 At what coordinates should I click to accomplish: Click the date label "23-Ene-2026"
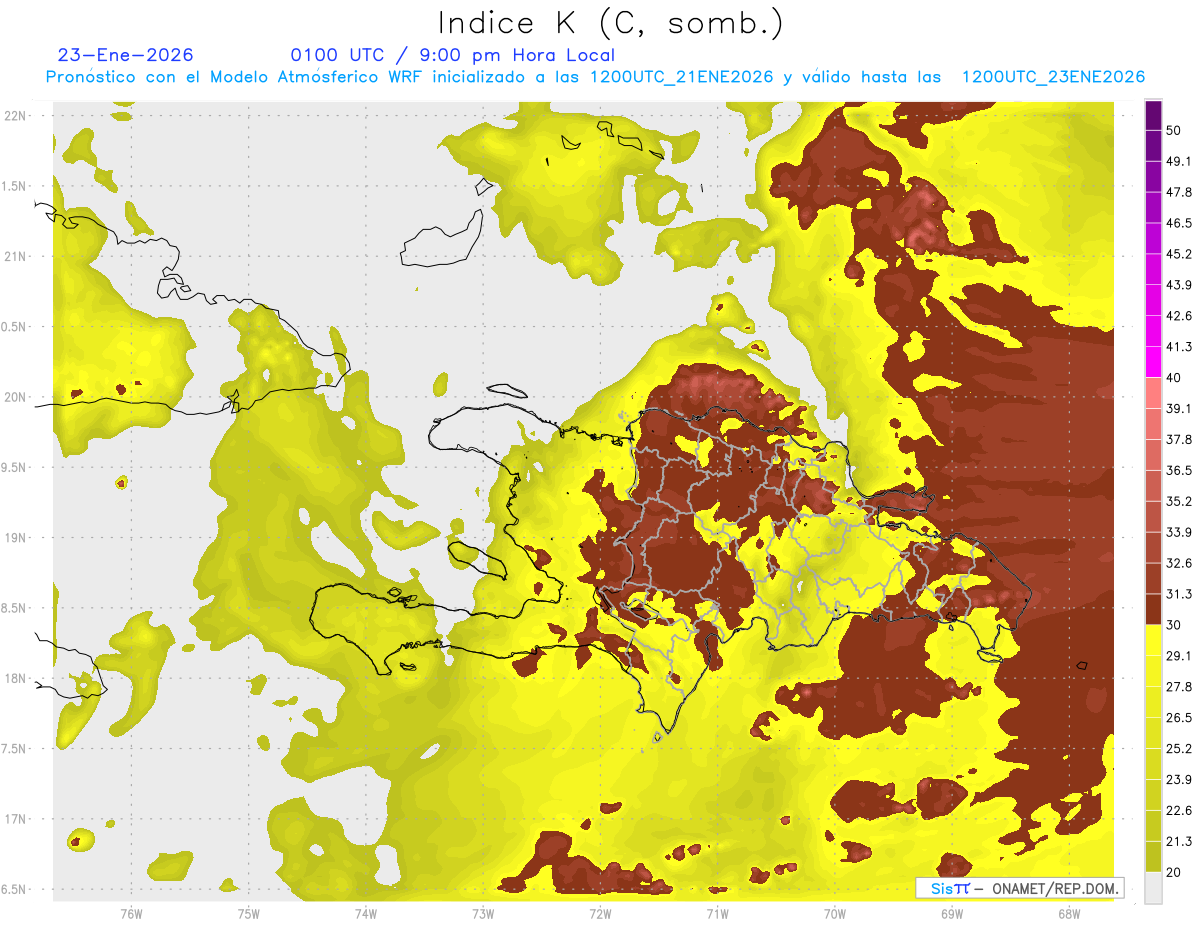click(x=126, y=55)
